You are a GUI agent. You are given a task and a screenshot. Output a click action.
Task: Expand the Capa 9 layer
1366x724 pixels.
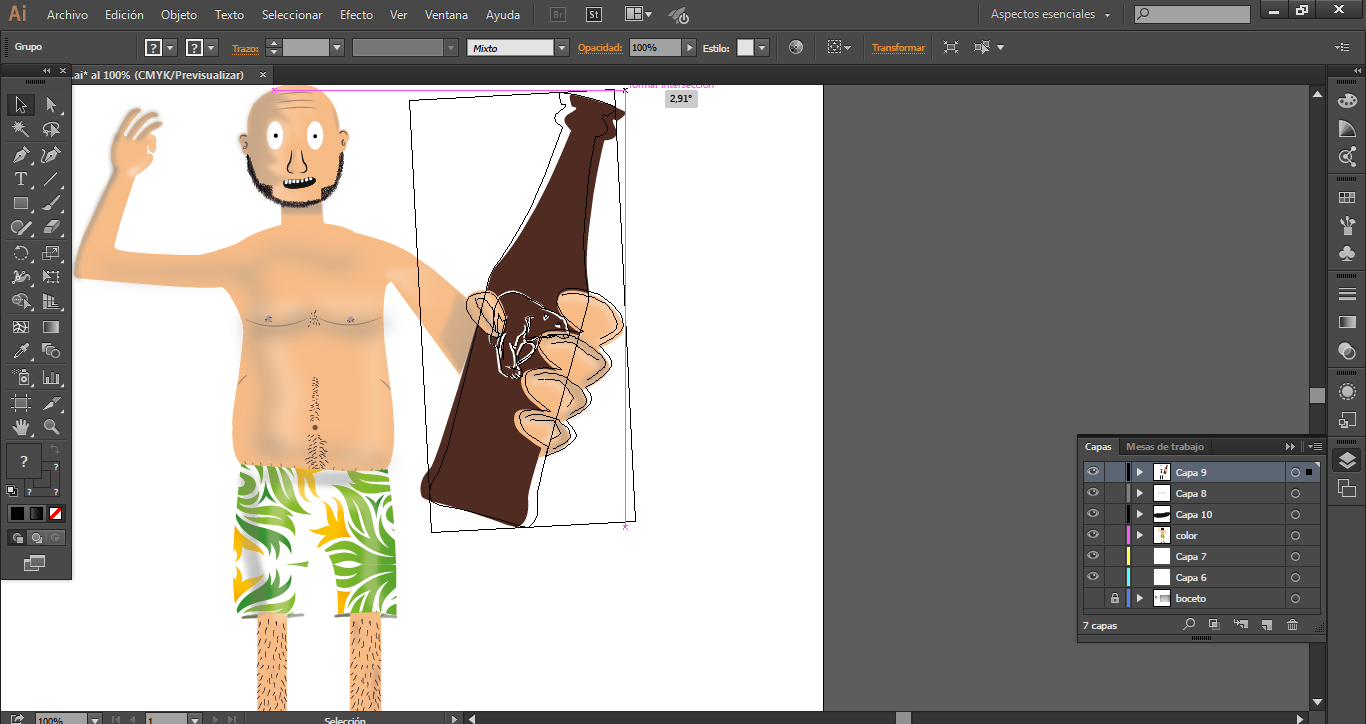coord(1140,472)
